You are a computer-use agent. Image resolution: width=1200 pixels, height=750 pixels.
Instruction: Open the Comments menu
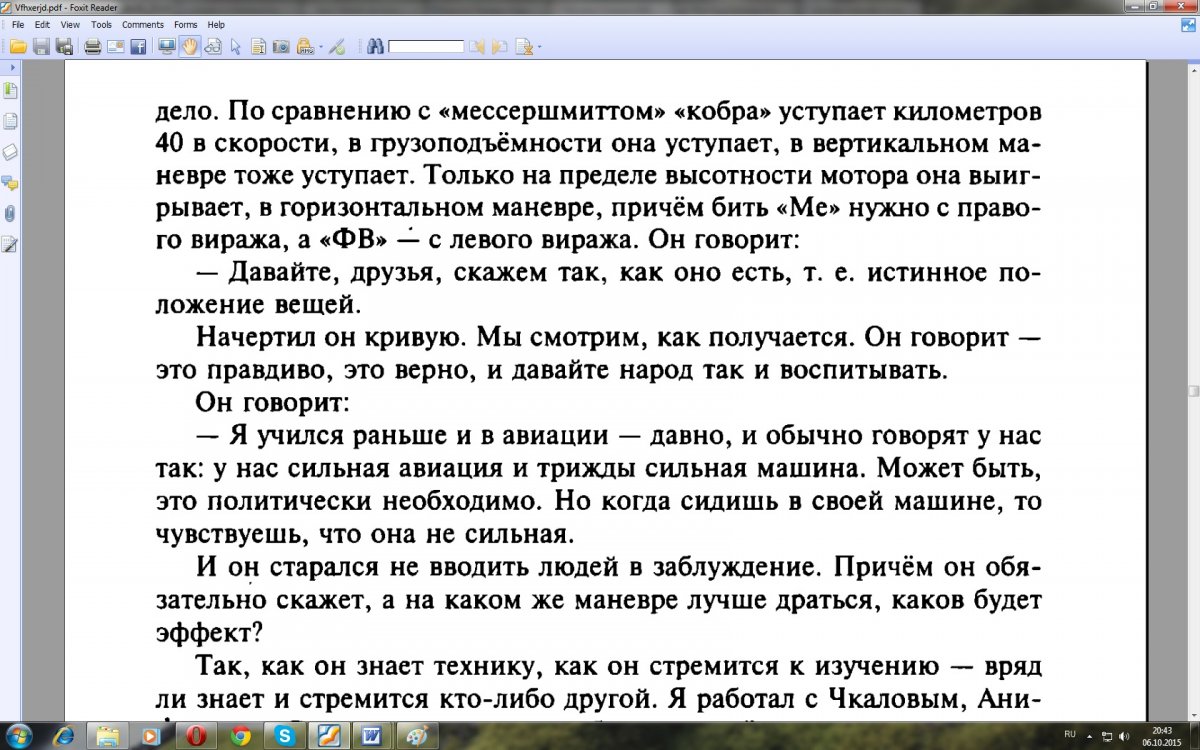(x=142, y=24)
